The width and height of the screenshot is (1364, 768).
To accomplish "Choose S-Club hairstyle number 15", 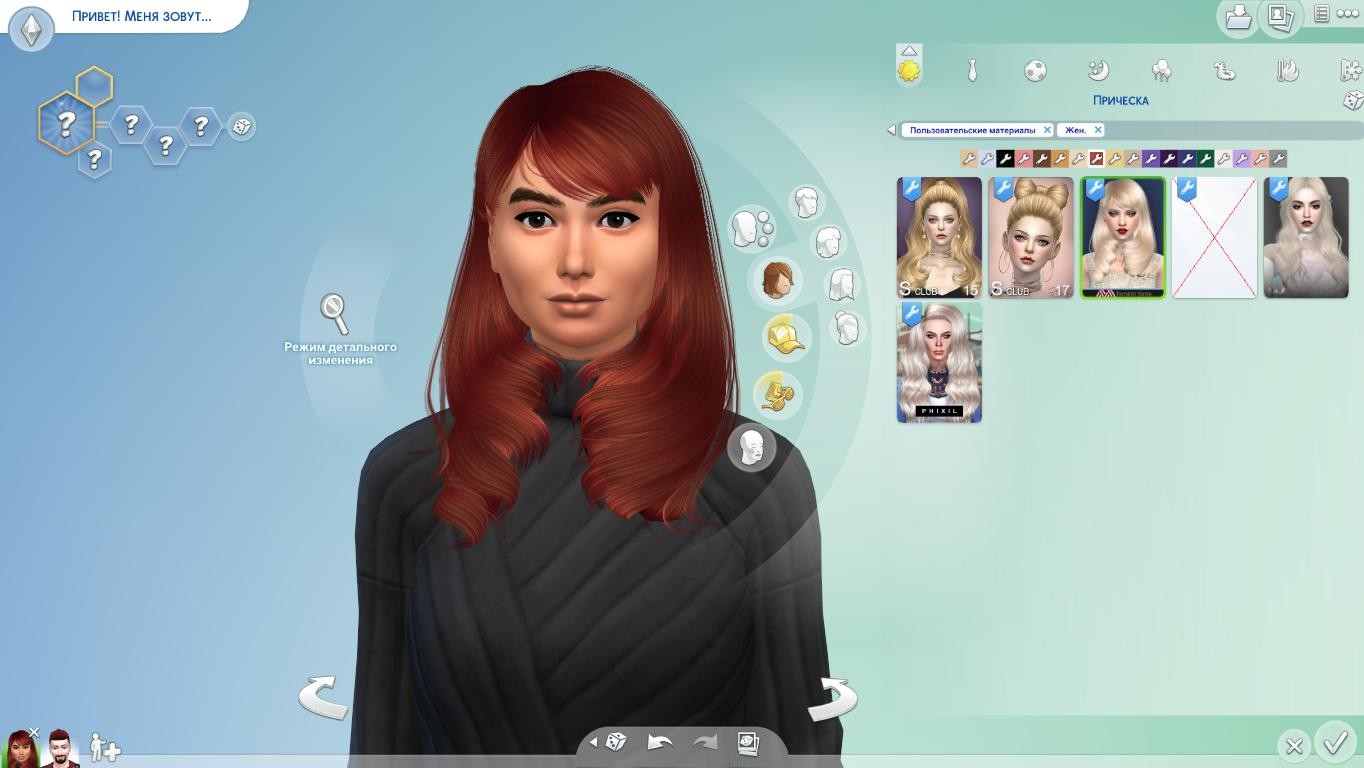I will pyautogui.click(x=939, y=238).
